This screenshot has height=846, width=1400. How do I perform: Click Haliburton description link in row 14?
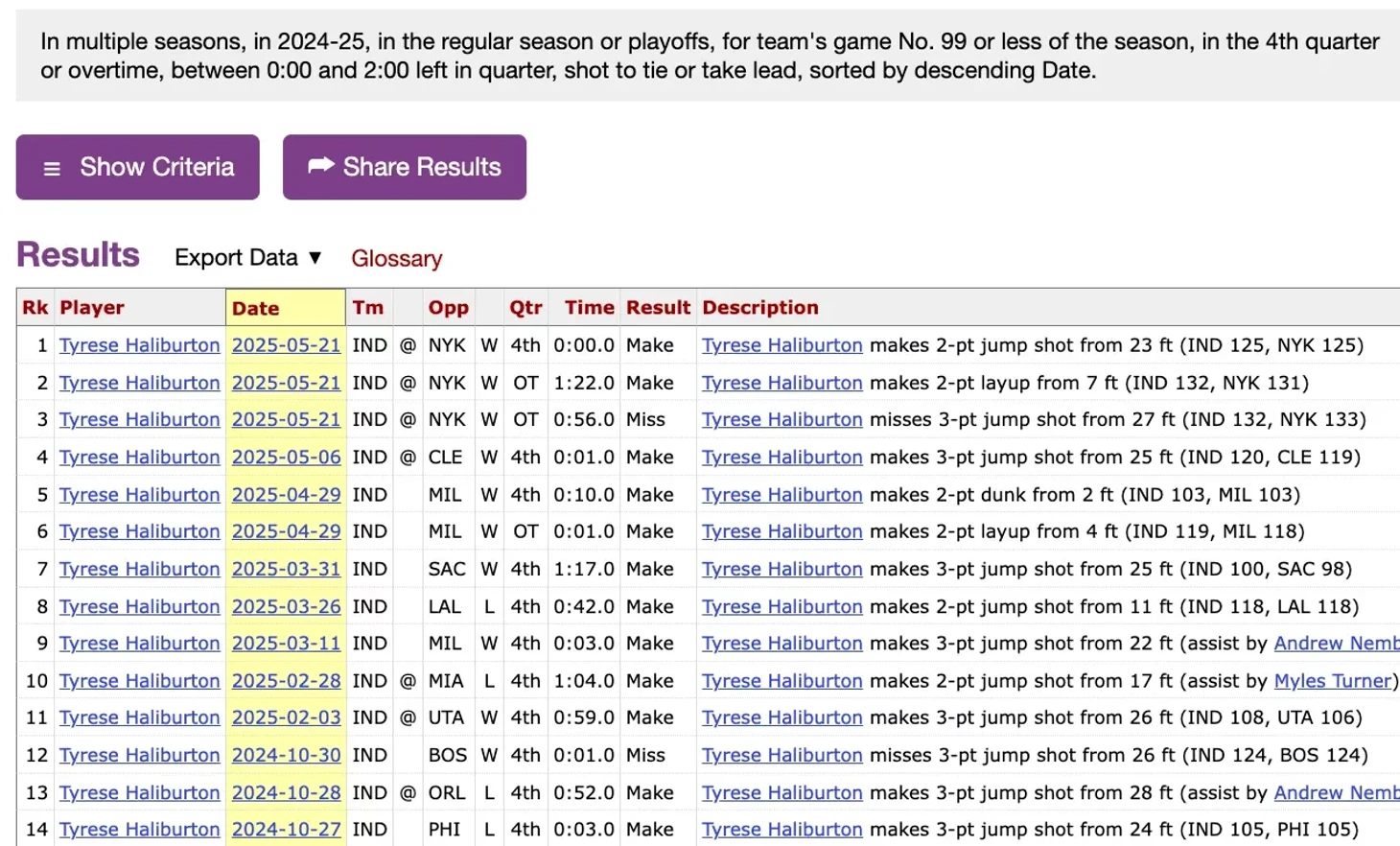782,830
